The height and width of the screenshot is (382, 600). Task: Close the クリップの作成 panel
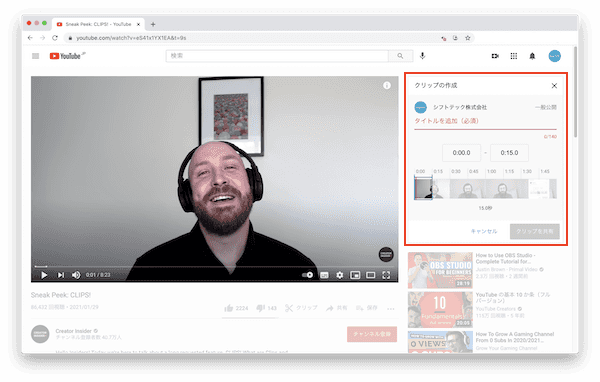554,86
